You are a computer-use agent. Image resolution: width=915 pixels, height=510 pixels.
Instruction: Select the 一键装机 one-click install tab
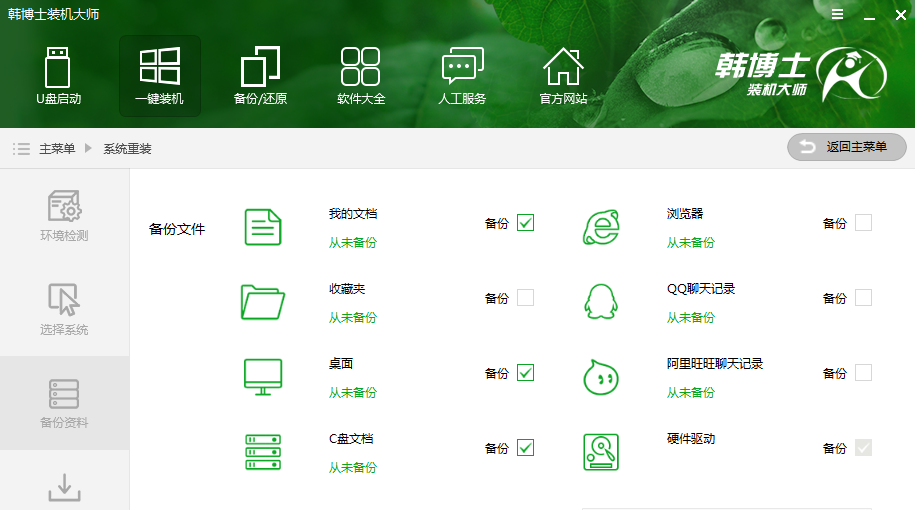click(160, 76)
